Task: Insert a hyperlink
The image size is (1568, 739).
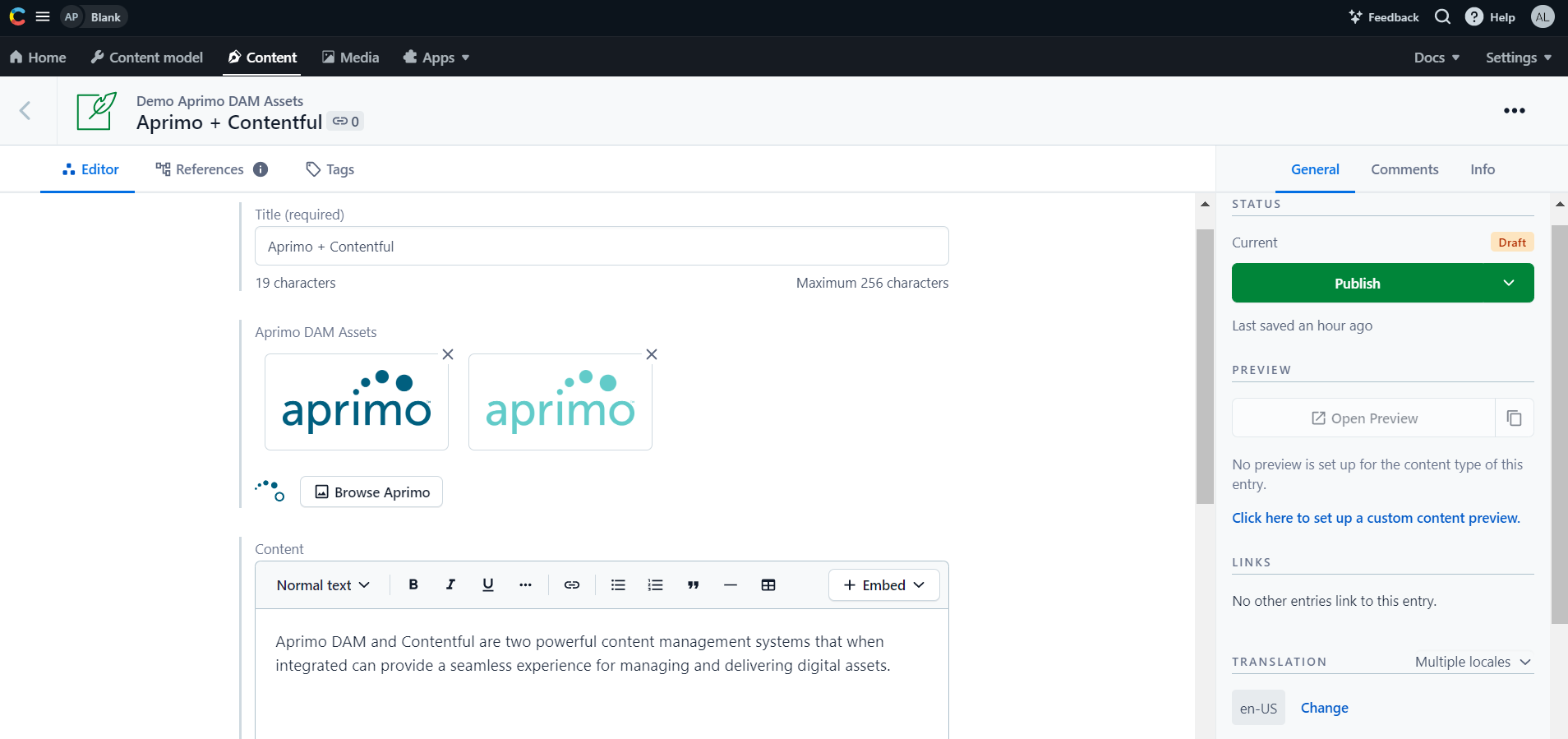Action: (572, 584)
